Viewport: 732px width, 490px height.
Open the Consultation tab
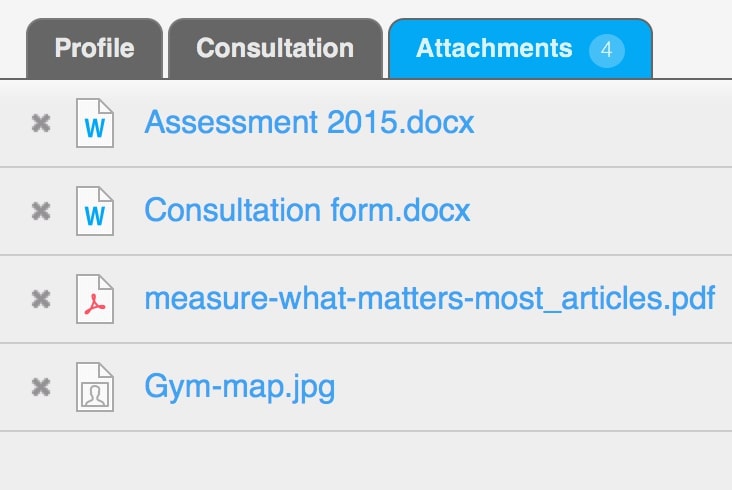[x=275, y=48]
